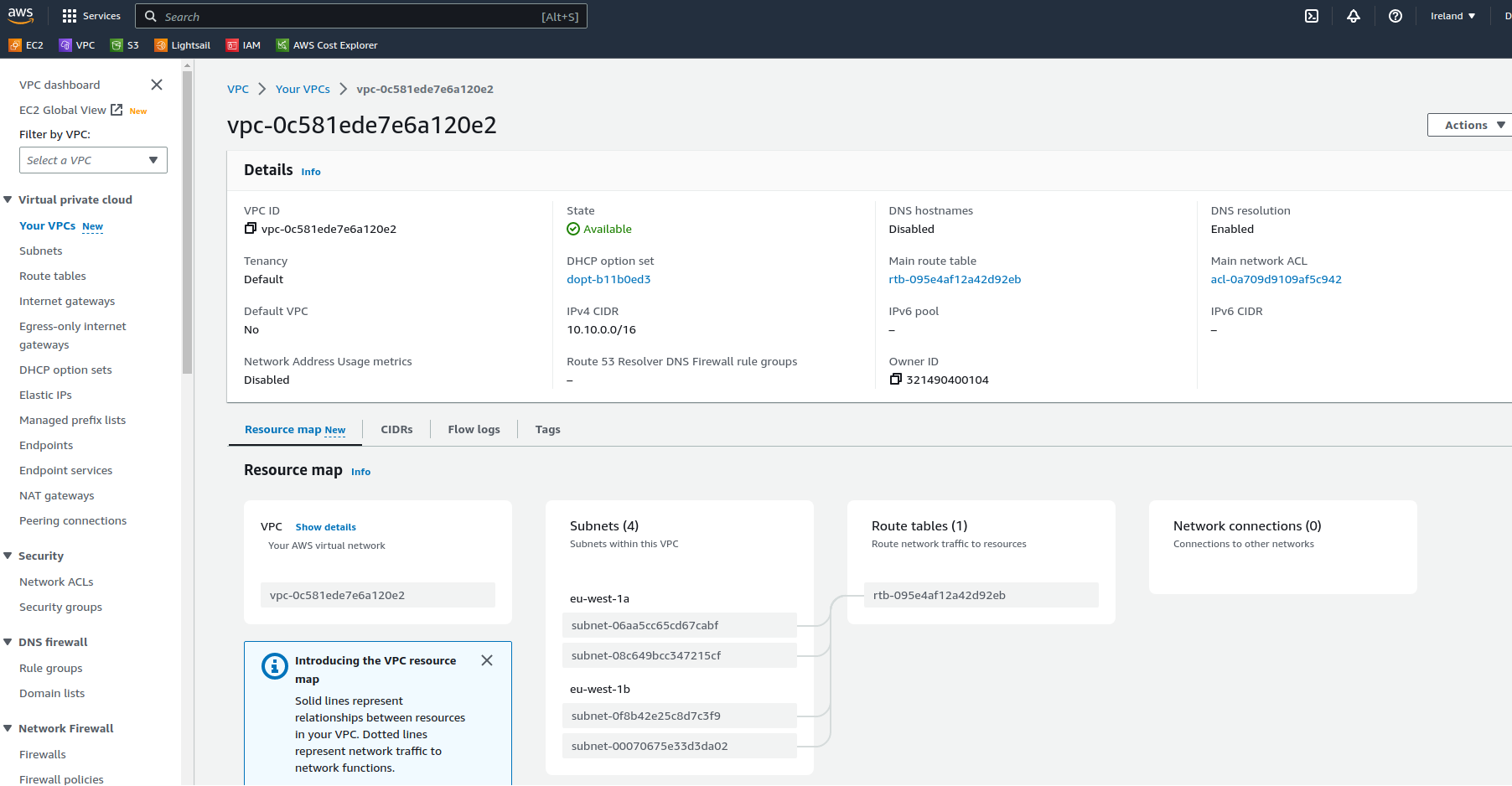Click Show details in VPC card

[325, 527]
